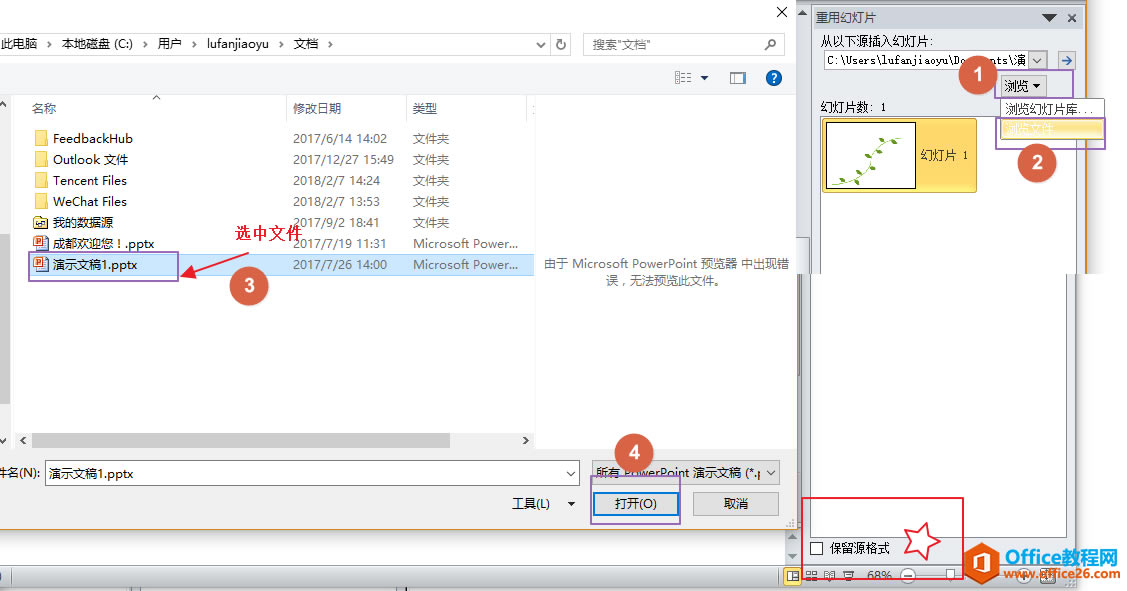The height and width of the screenshot is (591, 1127).
Task: Click the Tencent Files folder icon
Action: [x=41, y=180]
